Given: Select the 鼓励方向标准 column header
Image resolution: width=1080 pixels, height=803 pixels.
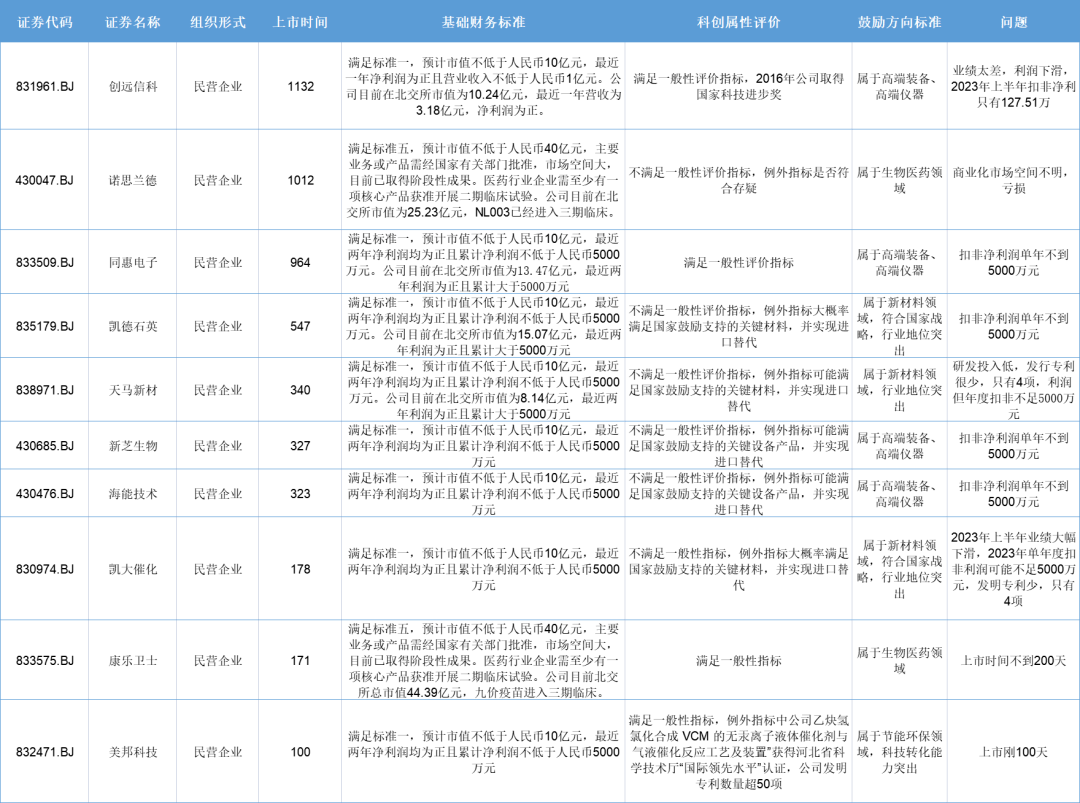Looking at the screenshot, I should (x=899, y=22).
